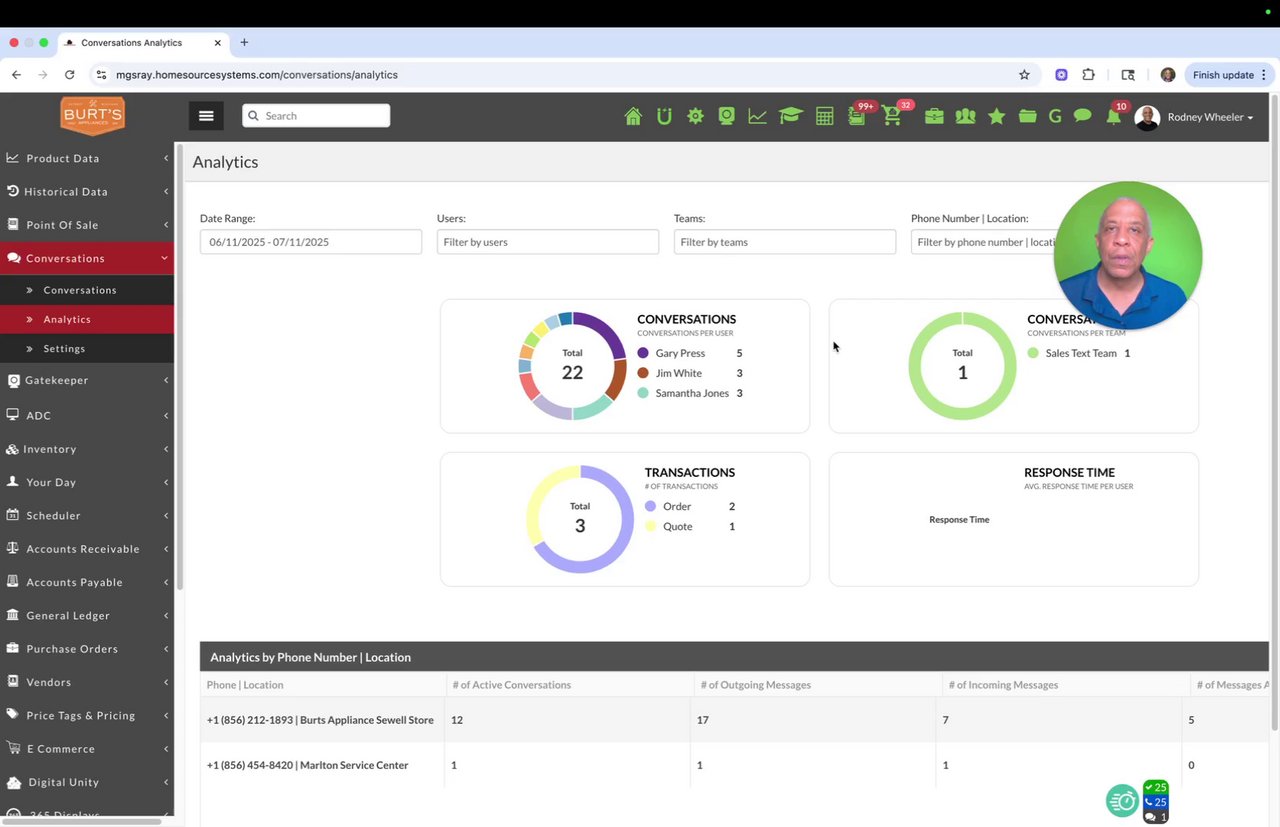Screen dimensions: 1280x827
Task: Expand the Accounts Payable sidebar menu
Action: coord(87,582)
